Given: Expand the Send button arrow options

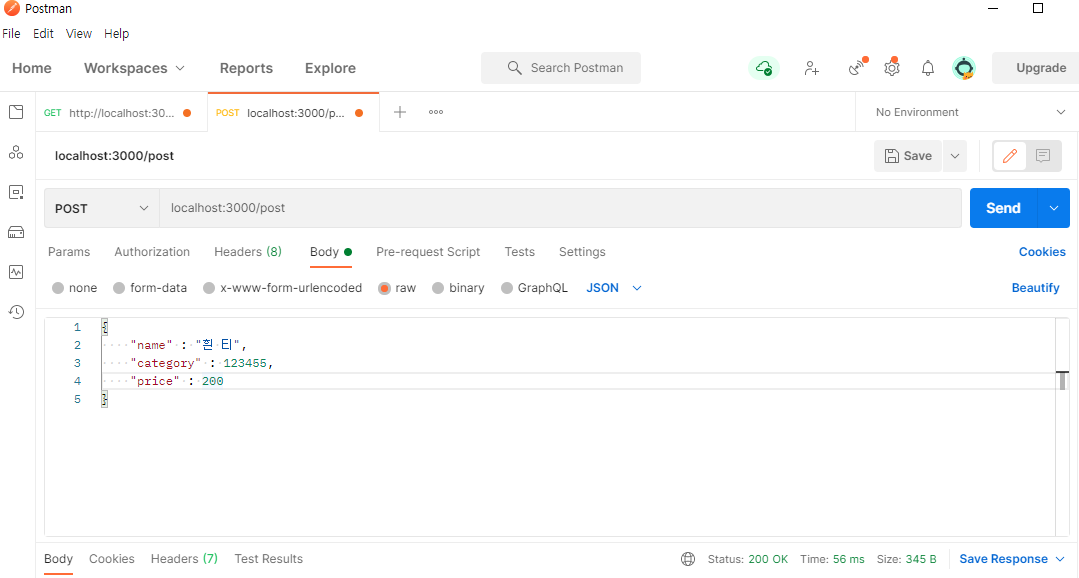Looking at the screenshot, I should [1054, 208].
